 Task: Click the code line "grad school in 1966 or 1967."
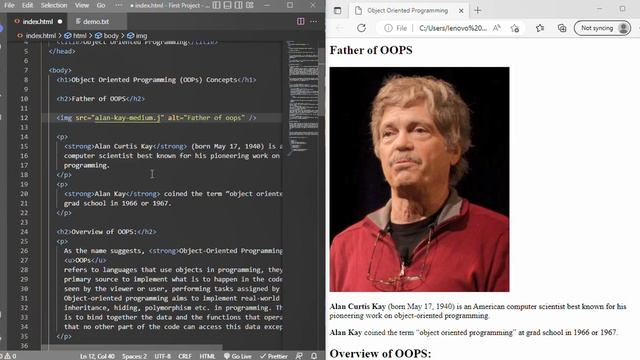point(117,203)
